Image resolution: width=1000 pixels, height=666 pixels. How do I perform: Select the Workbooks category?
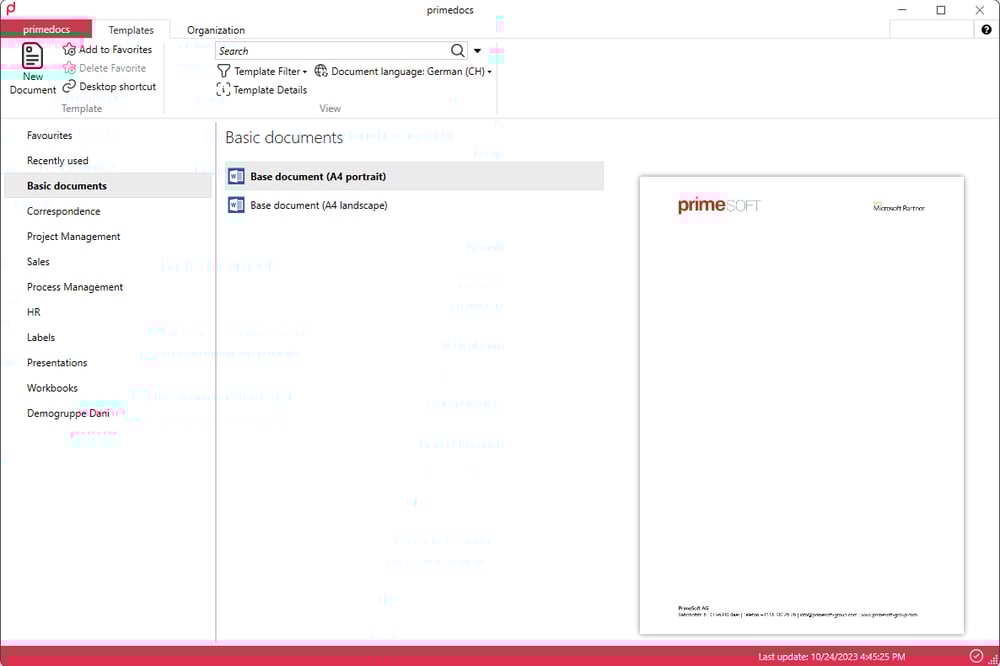(x=108, y=388)
